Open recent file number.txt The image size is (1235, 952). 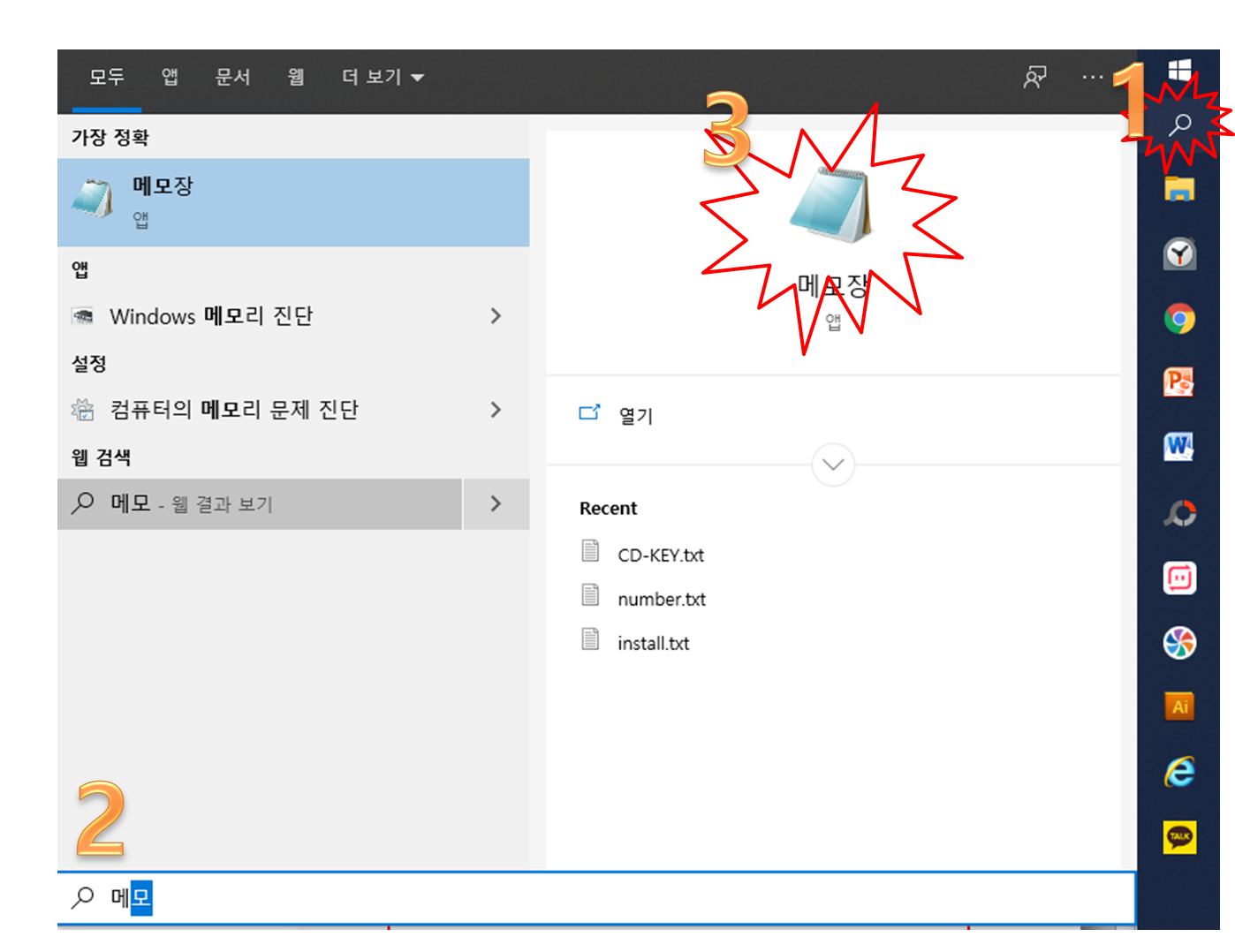(644, 598)
